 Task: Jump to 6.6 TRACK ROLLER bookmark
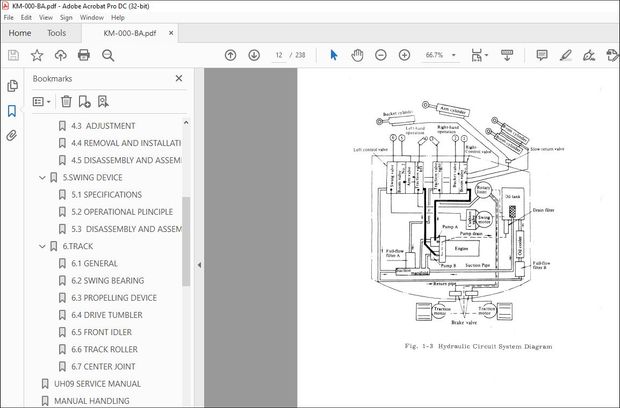pyautogui.click(x=104, y=349)
